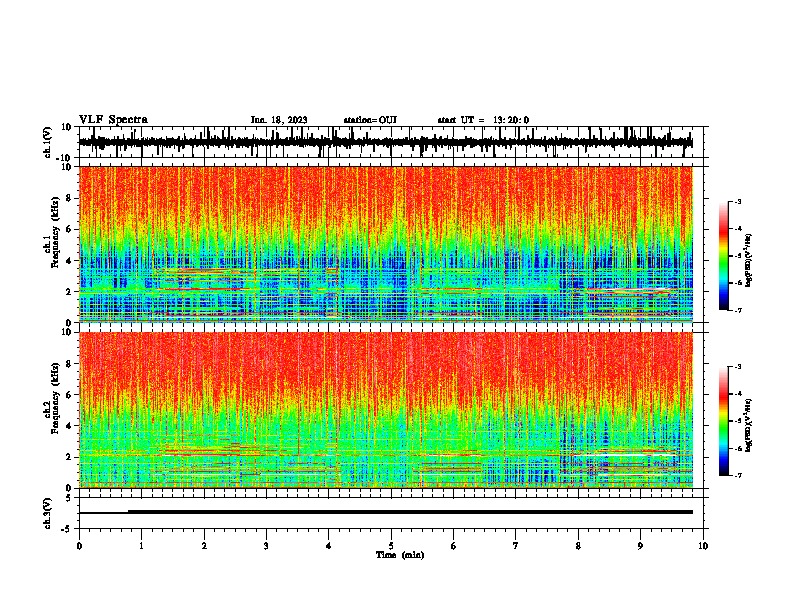This screenshot has height=612, width=792.
Task: Click time axis tick label '1'
Action: point(142,546)
